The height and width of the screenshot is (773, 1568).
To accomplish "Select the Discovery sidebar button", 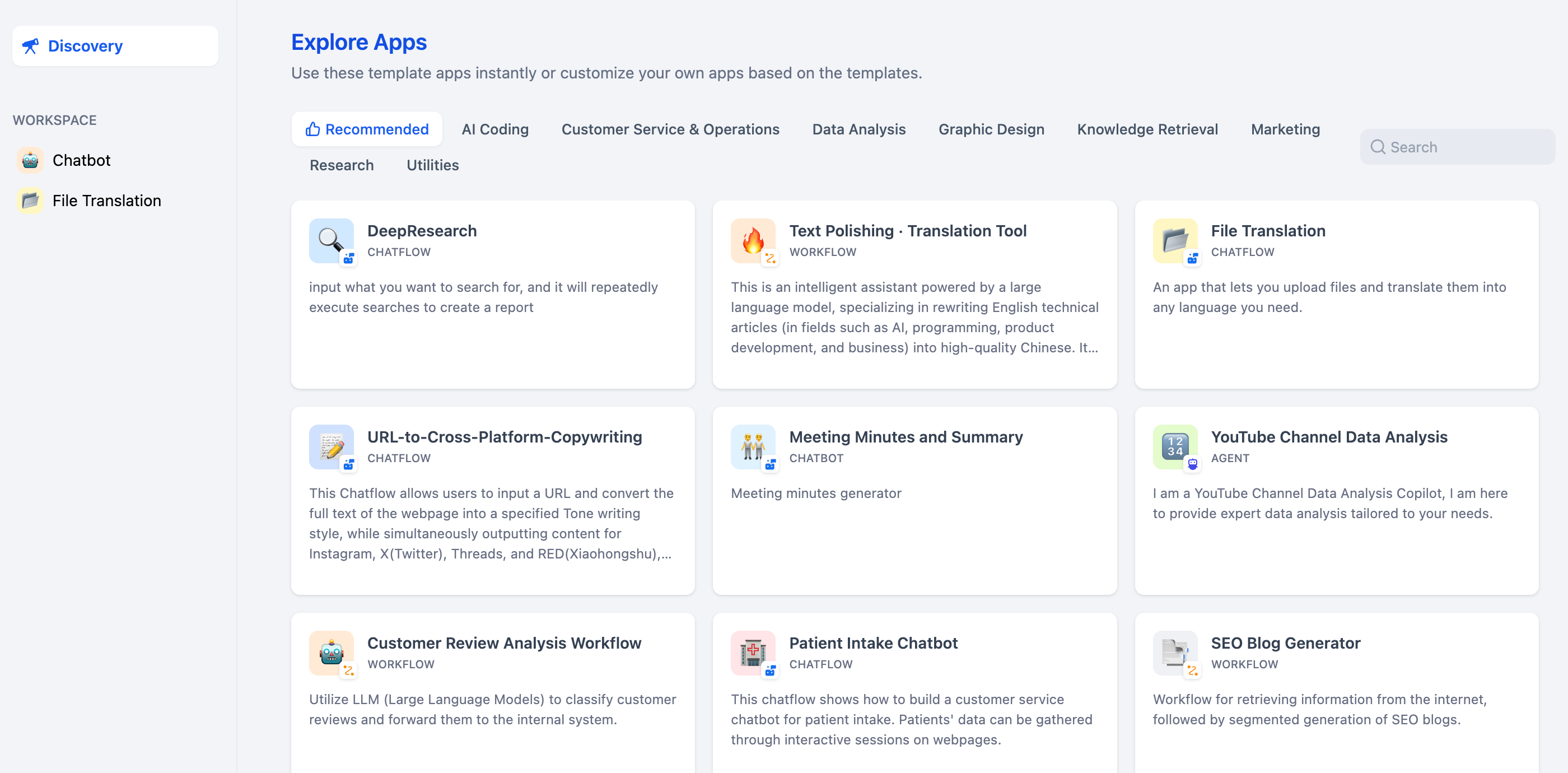I will pos(115,46).
